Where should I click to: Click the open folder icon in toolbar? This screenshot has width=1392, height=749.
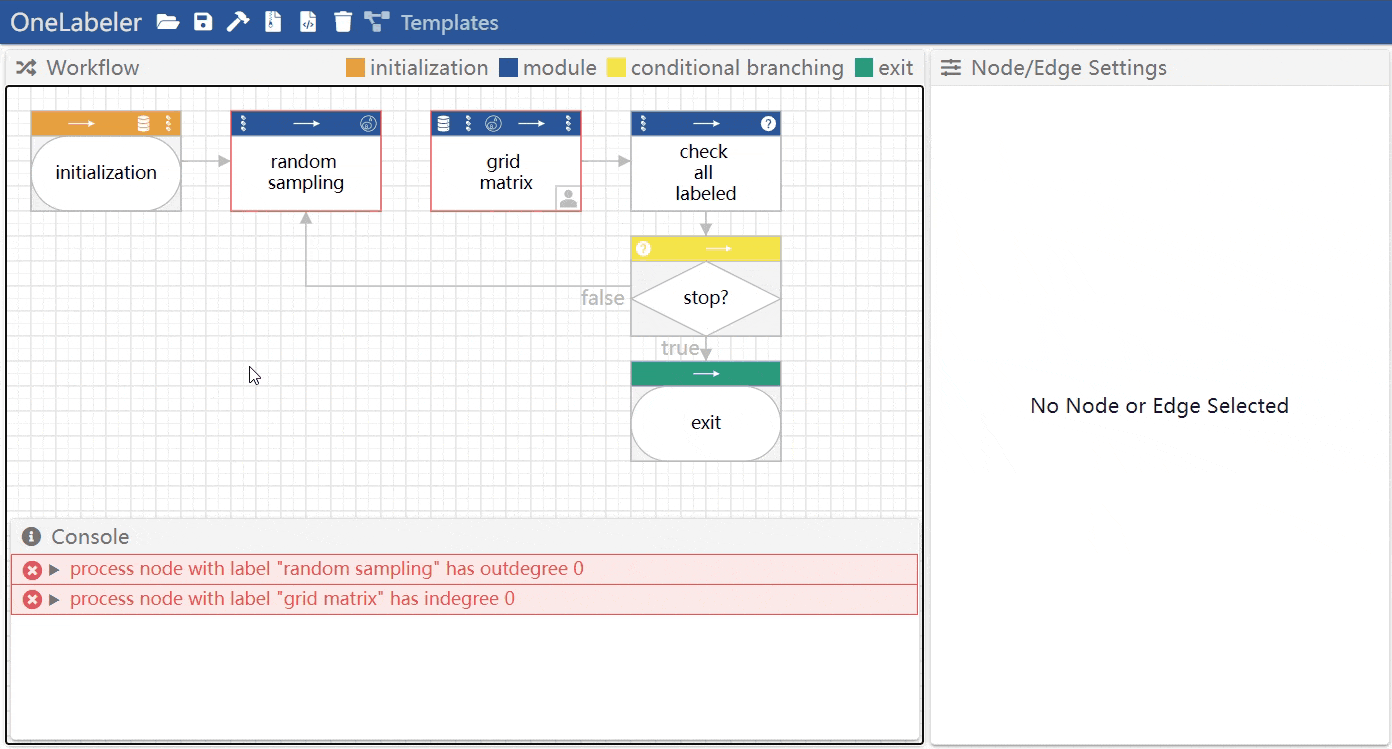(x=168, y=22)
